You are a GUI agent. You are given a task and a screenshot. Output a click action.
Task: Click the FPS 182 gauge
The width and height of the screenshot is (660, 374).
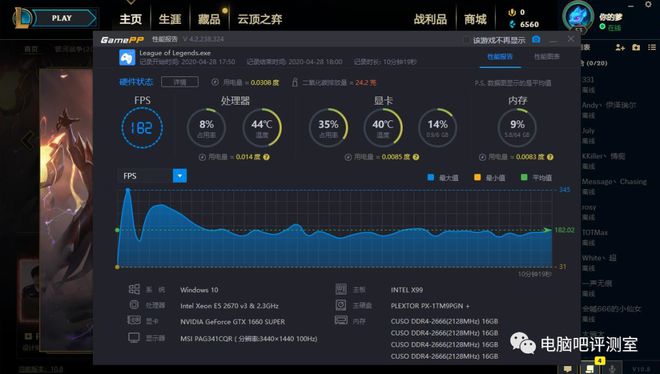click(142, 128)
